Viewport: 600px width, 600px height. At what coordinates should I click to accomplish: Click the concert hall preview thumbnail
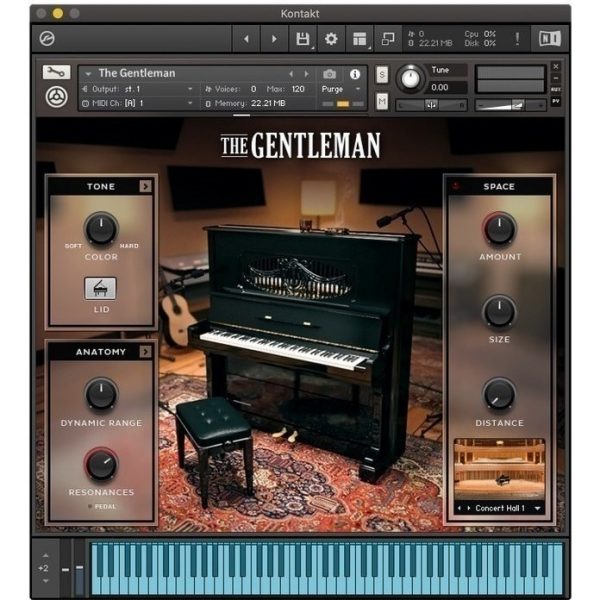click(499, 469)
